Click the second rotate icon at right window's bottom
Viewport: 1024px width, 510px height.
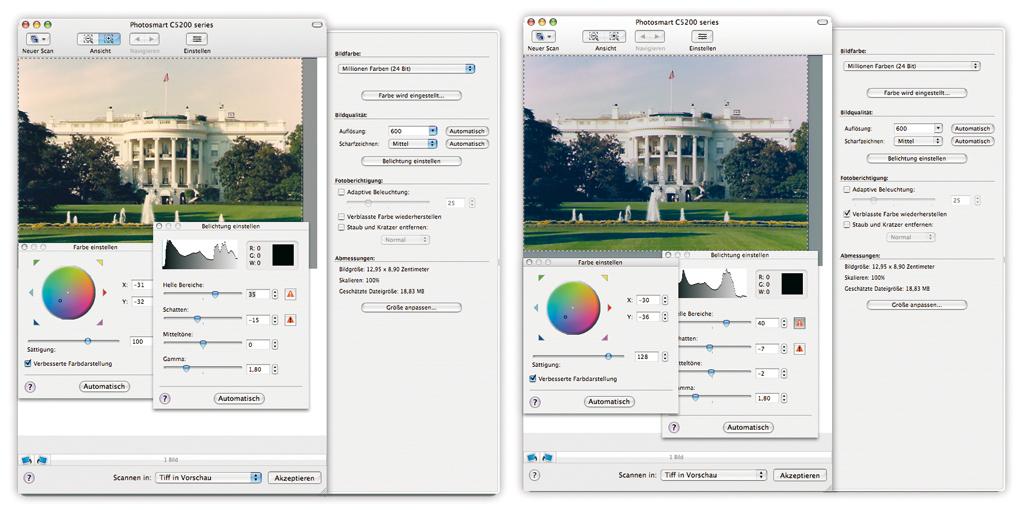click(x=547, y=457)
